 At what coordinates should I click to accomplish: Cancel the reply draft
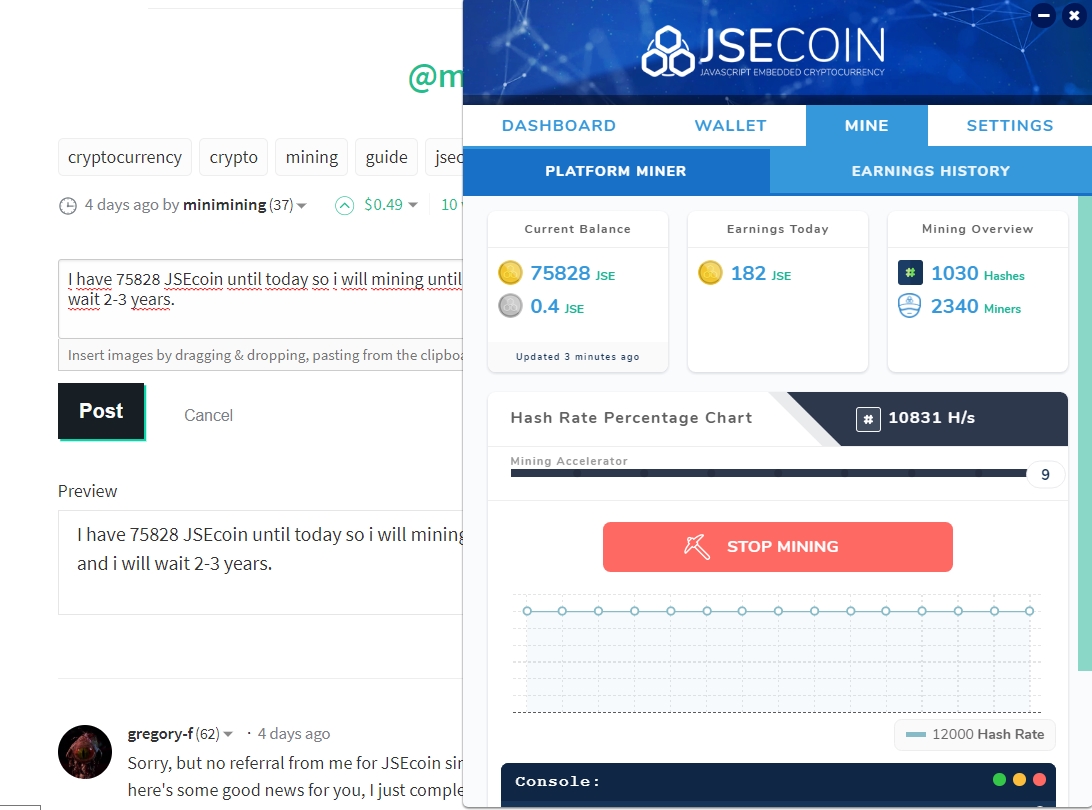(x=208, y=415)
